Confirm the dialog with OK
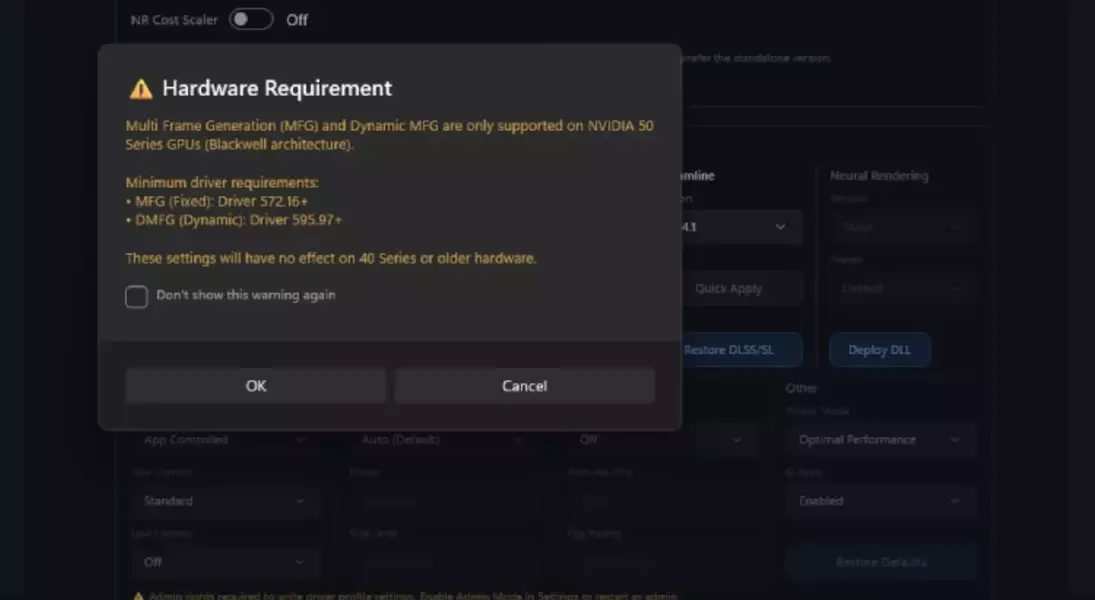The image size is (1095, 600). (256, 386)
